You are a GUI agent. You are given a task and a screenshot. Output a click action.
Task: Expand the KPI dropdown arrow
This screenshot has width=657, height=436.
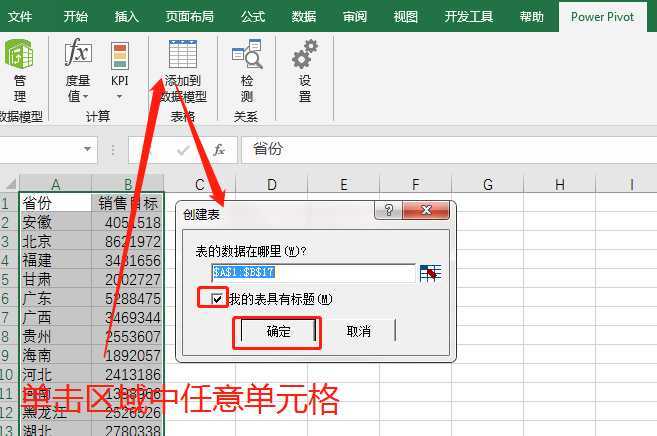point(120,97)
